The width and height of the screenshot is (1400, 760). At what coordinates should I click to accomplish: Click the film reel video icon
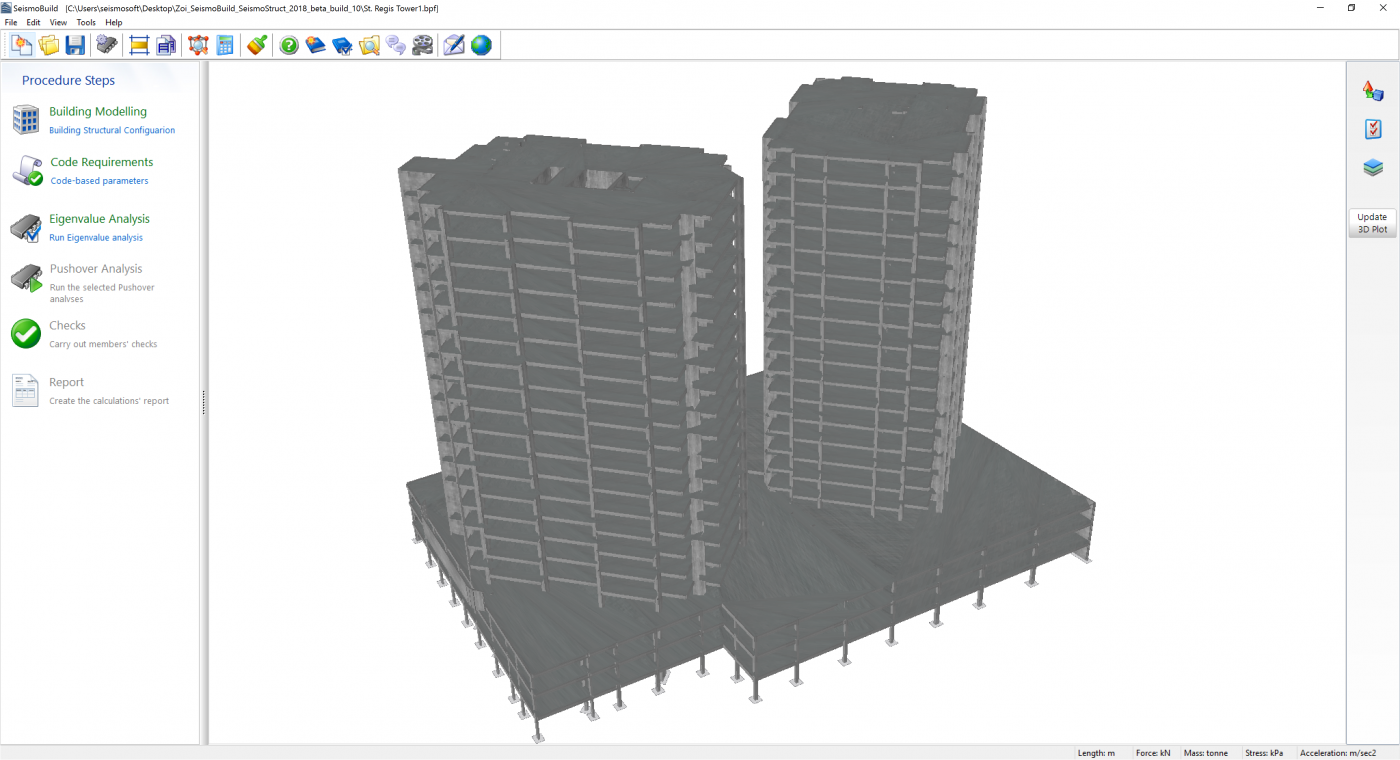click(x=423, y=45)
